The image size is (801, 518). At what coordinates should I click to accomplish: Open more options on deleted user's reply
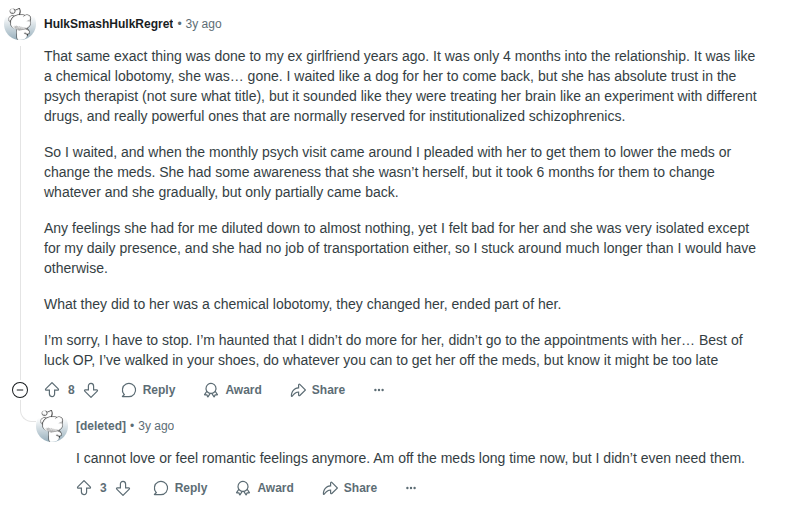point(411,488)
